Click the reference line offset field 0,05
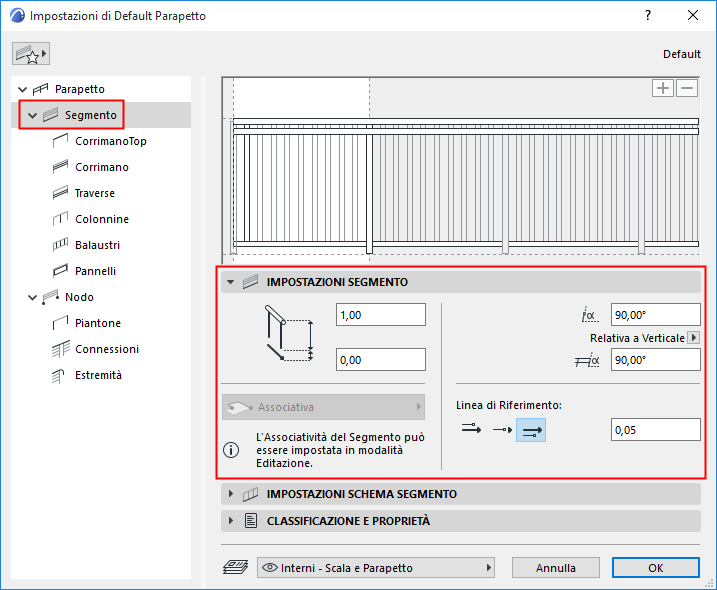Screen dimensions: 717x590 pos(655,429)
